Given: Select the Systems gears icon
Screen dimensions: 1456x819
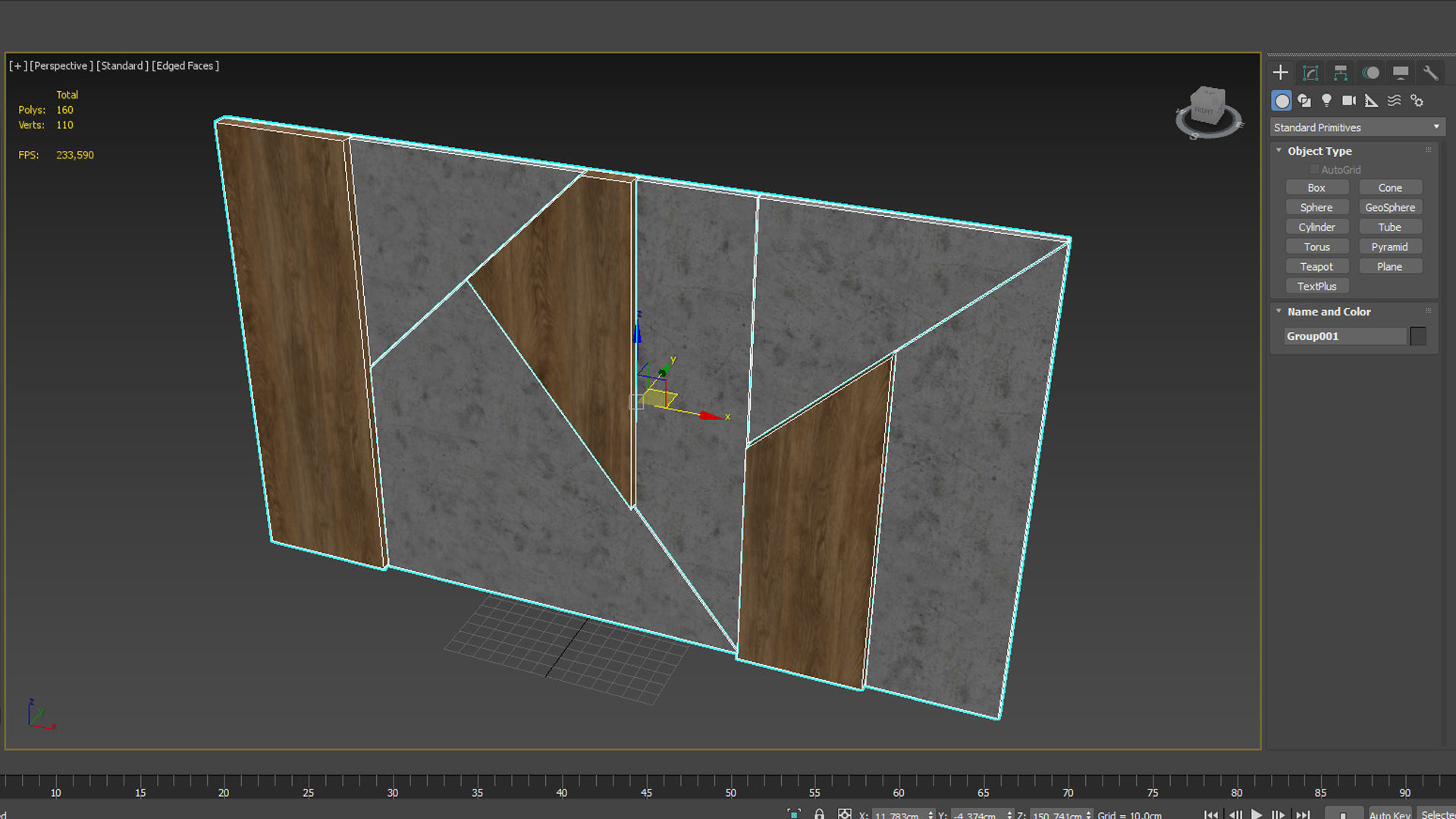Looking at the screenshot, I should (1417, 101).
